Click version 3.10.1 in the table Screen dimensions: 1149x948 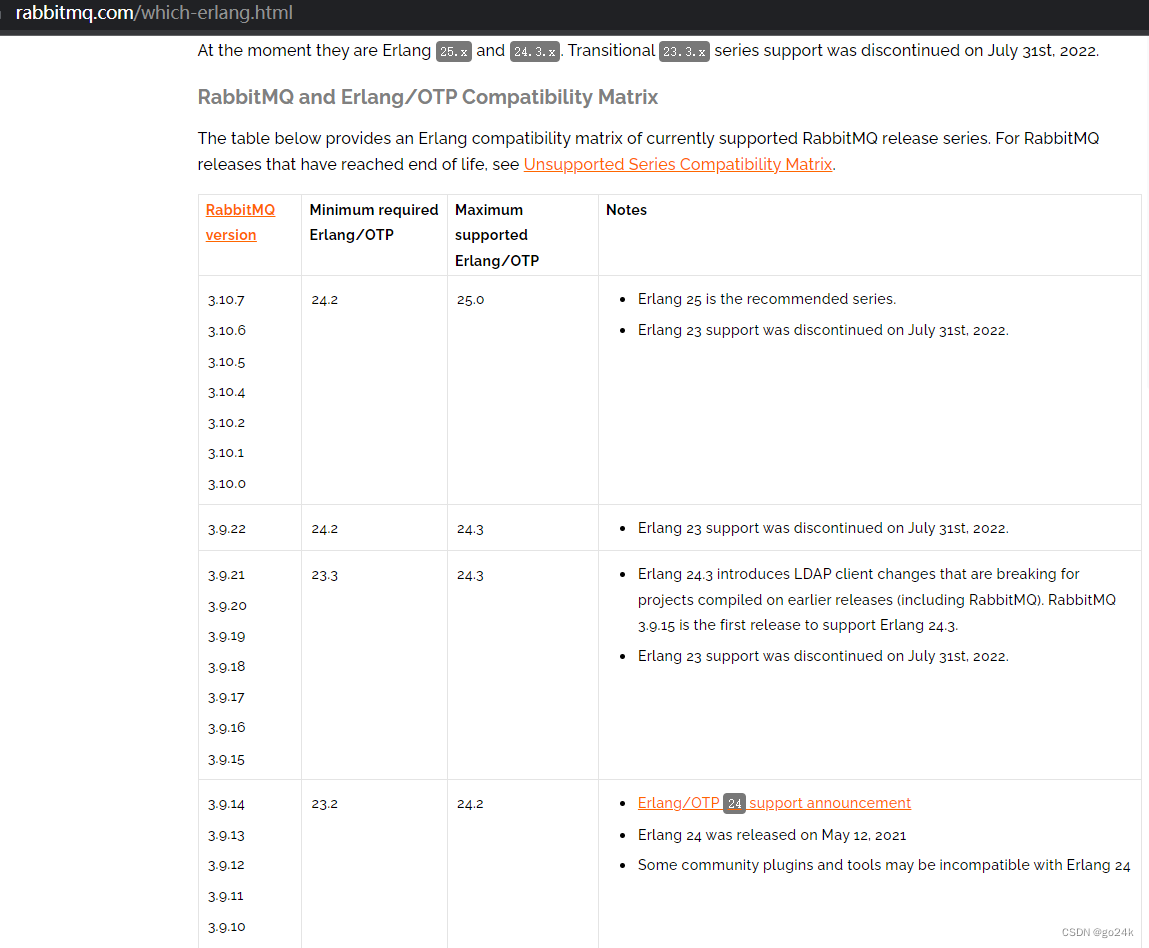pos(226,453)
